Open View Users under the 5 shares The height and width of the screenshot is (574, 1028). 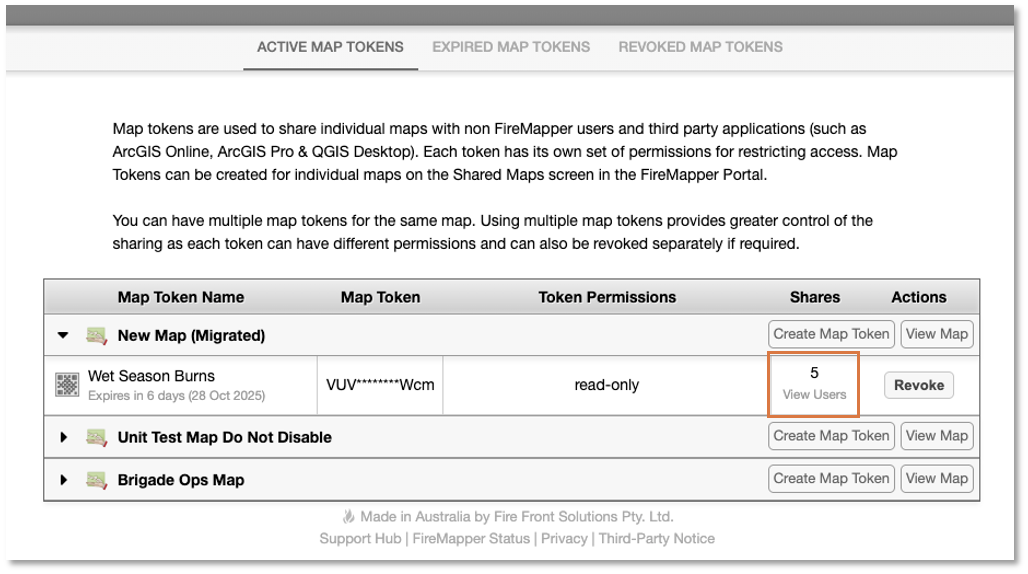[814, 395]
